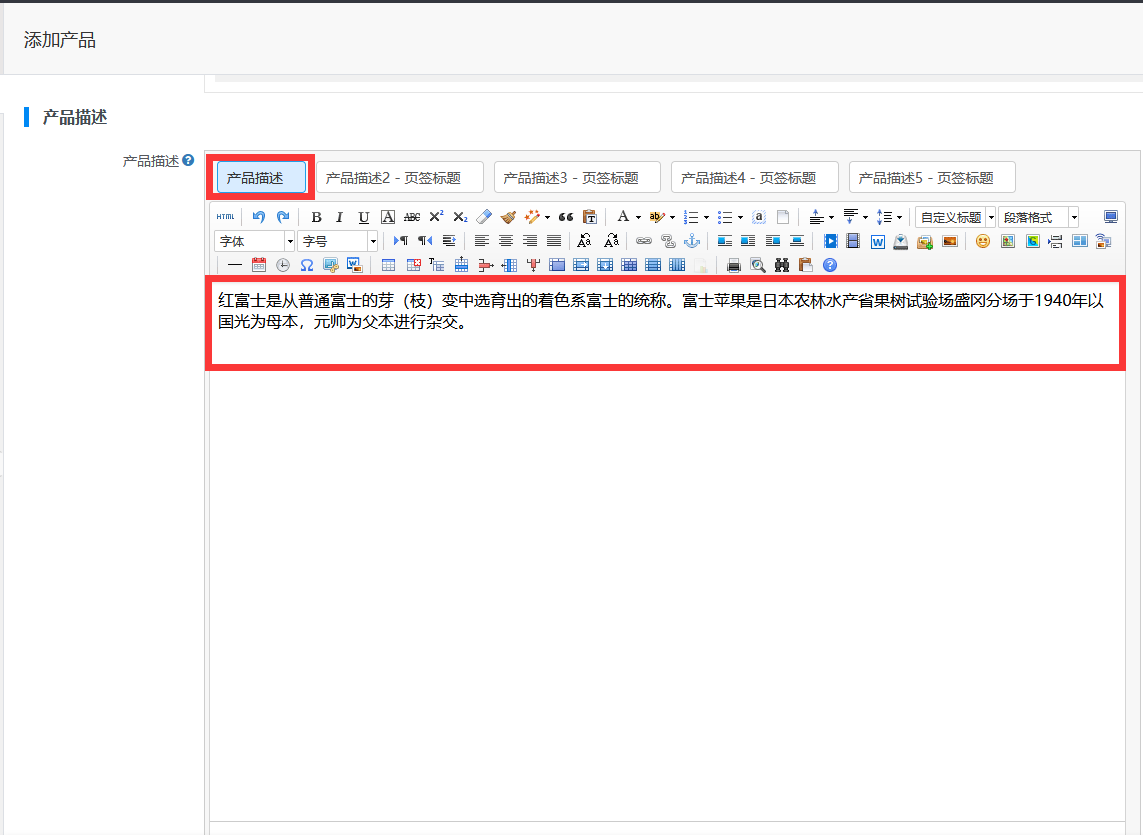The width and height of the screenshot is (1143, 835).
Task: Open the 字号 font size dropdown
Action: click(x=338, y=241)
